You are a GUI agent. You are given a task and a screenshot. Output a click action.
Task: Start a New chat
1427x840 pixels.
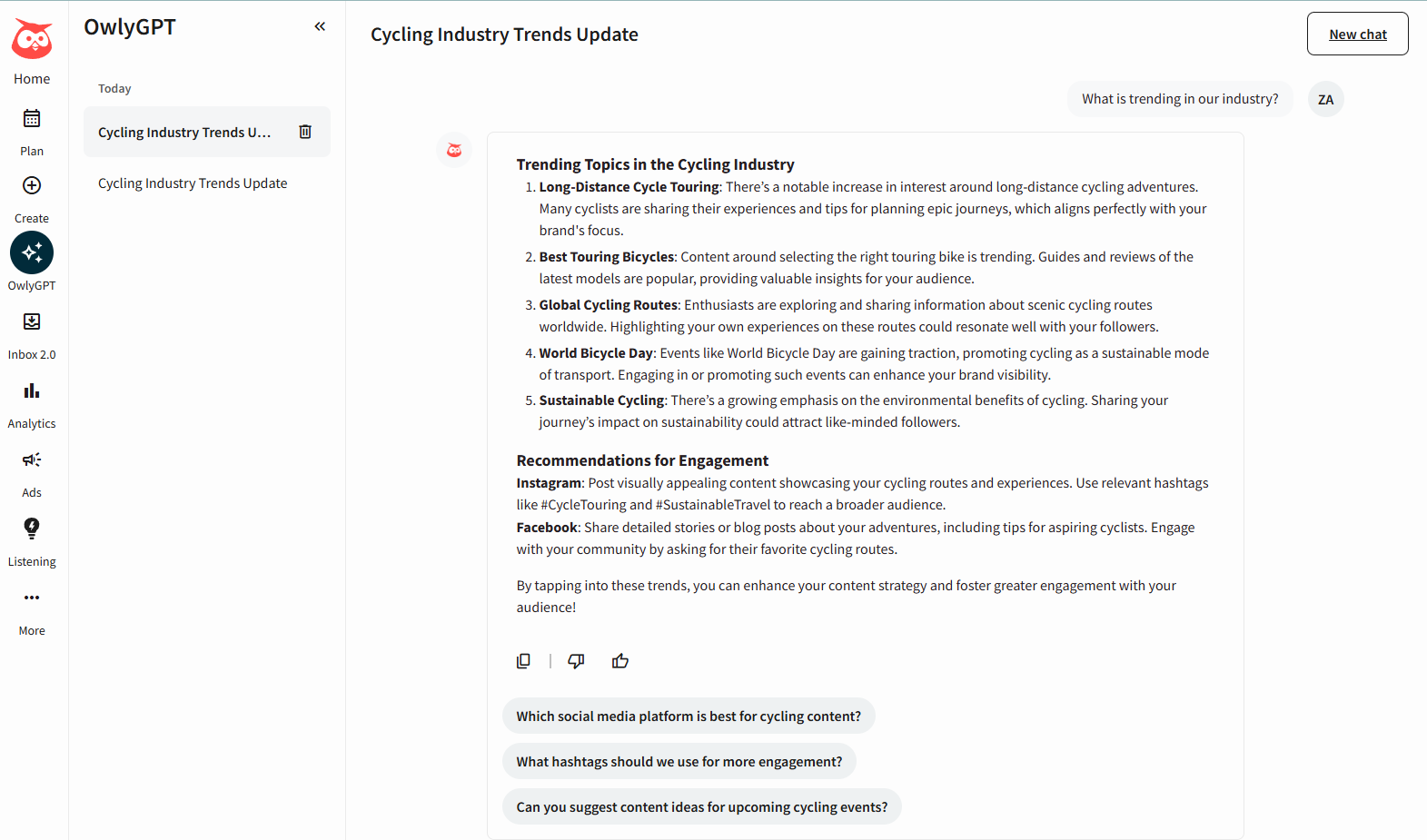[x=1357, y=35]
